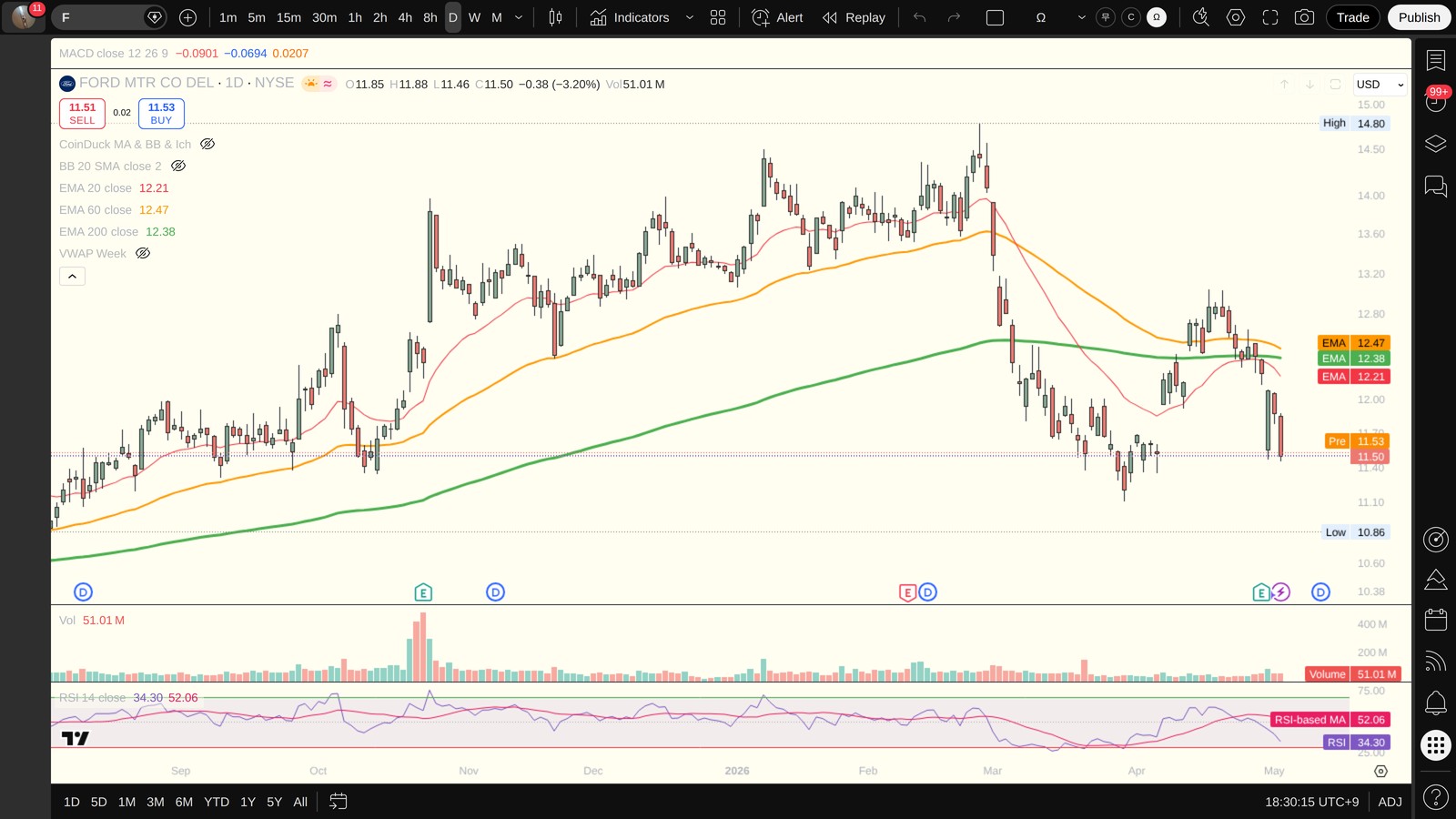
Task: Switch to the 1h timeframe
Action: [355, 17]
